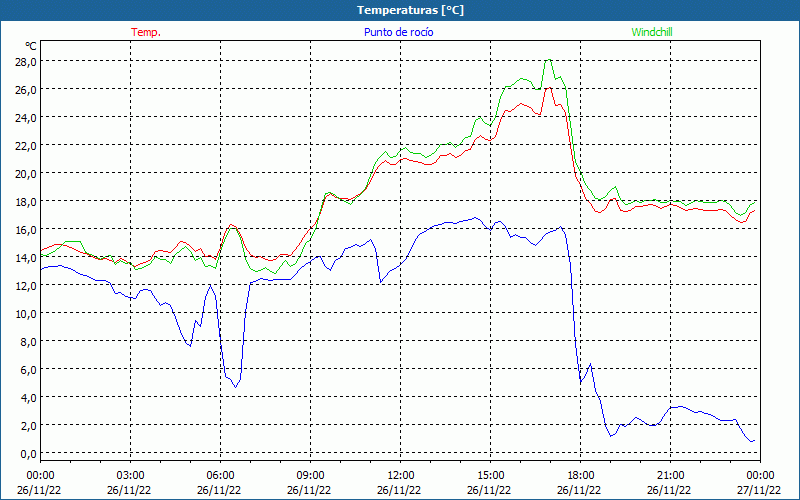Click the °C unit label on y-axis
The width and height of the screenshot is (800, 500).
pos(31,46)
